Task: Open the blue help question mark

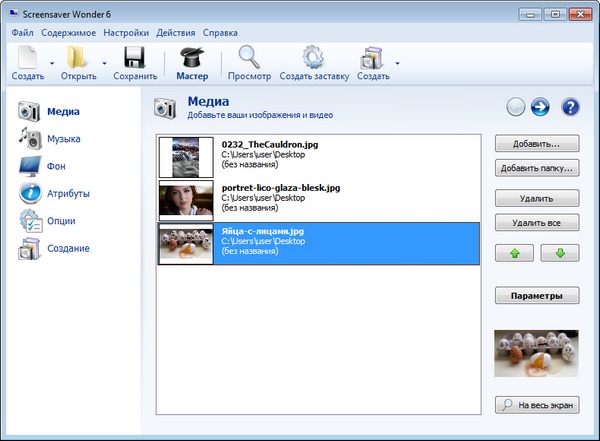Action: [x=571, y=107]
